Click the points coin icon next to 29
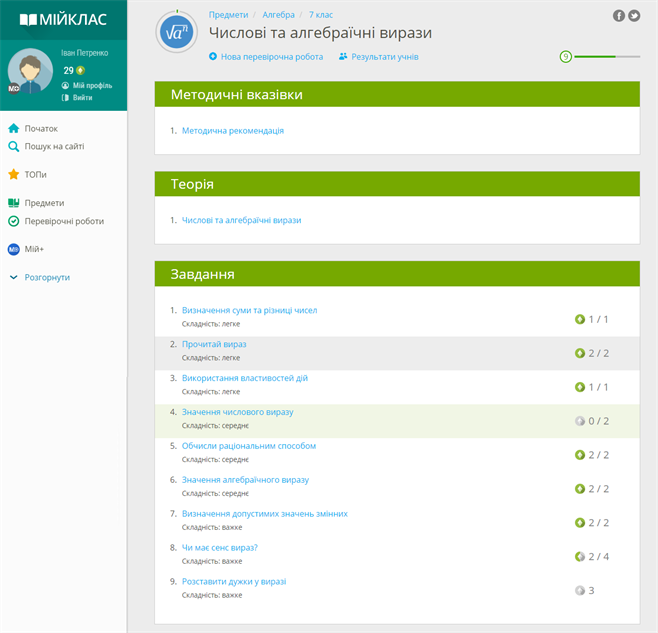The height and width of the screenshot is (633, 658). (81, 71)
